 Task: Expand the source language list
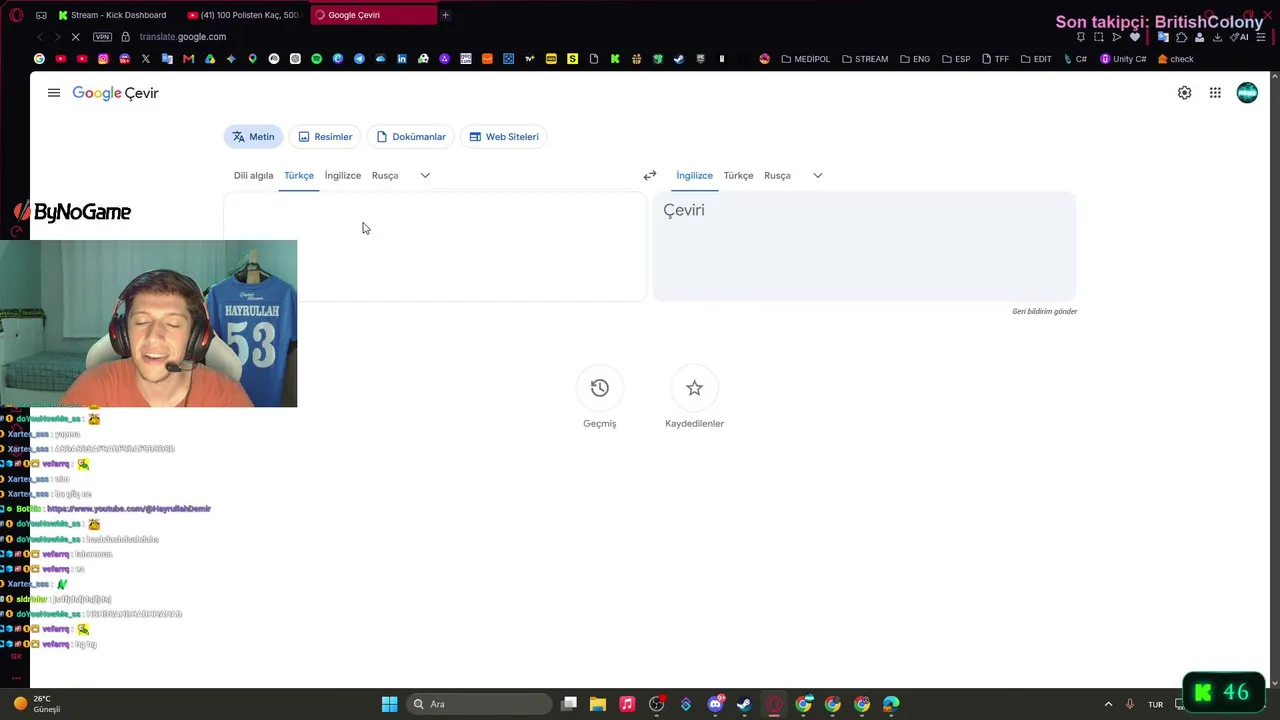[425, 175]
